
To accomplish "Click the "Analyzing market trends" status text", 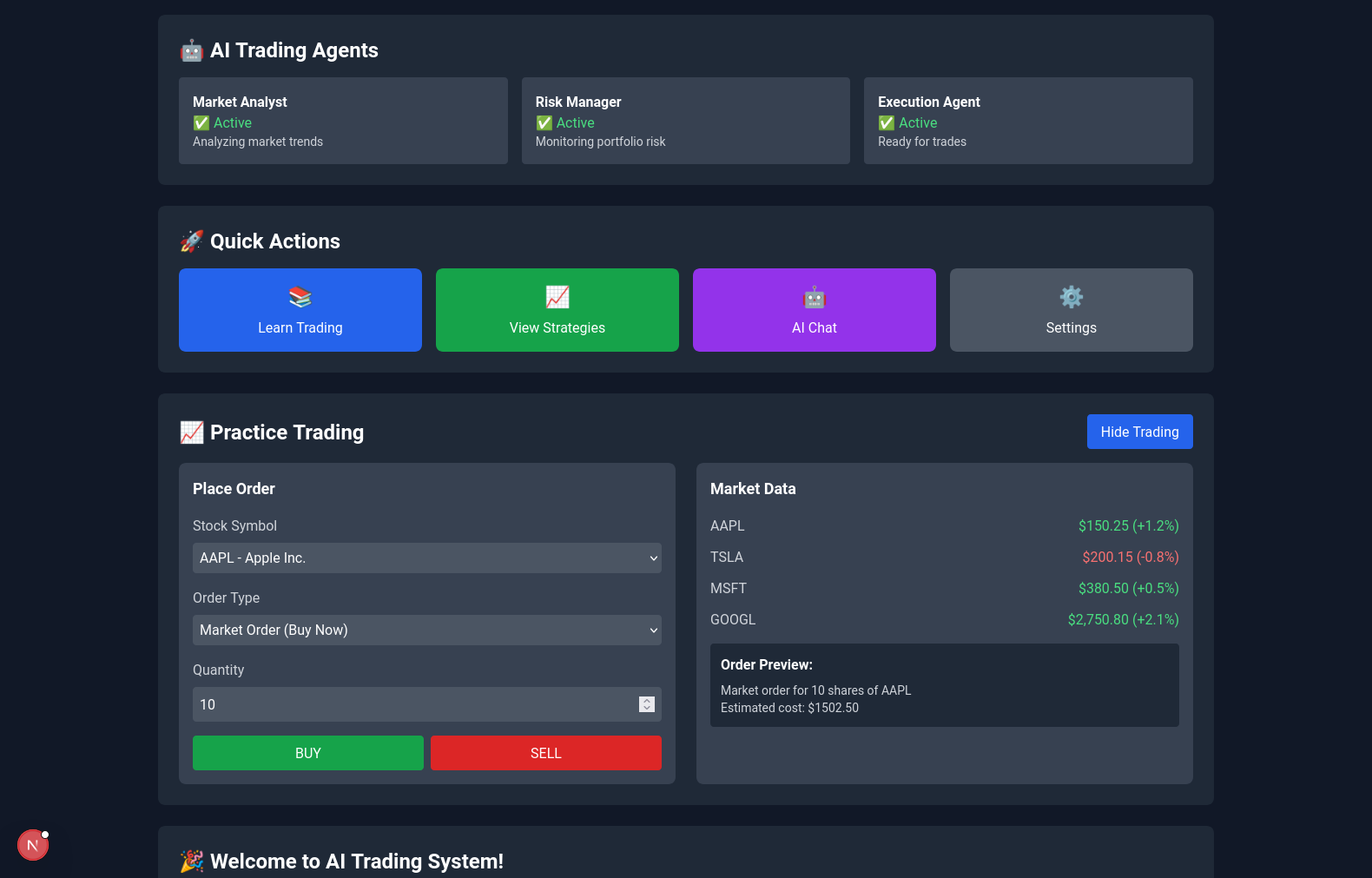I will 258,142.
